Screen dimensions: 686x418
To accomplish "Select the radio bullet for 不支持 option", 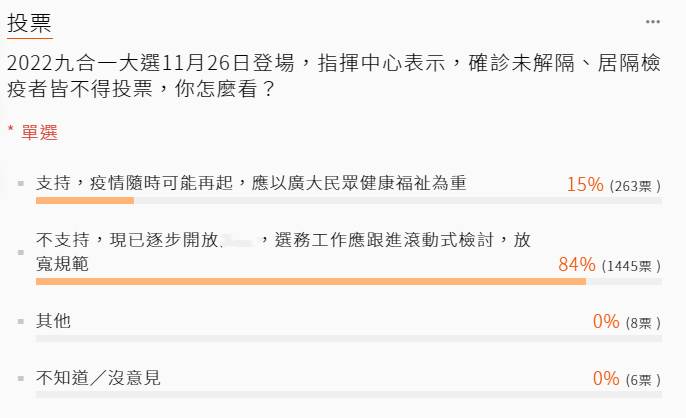I will pyautogui.click(x=21, y=252).
